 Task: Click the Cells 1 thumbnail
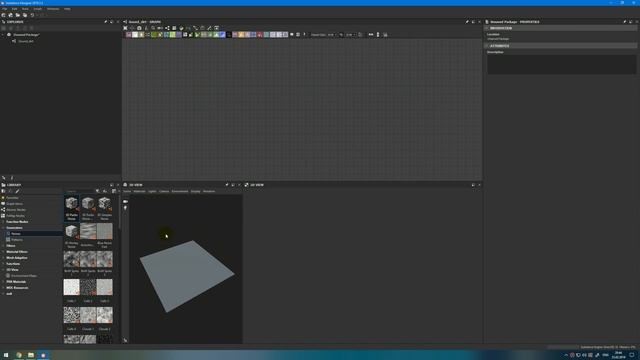point(71,287)
